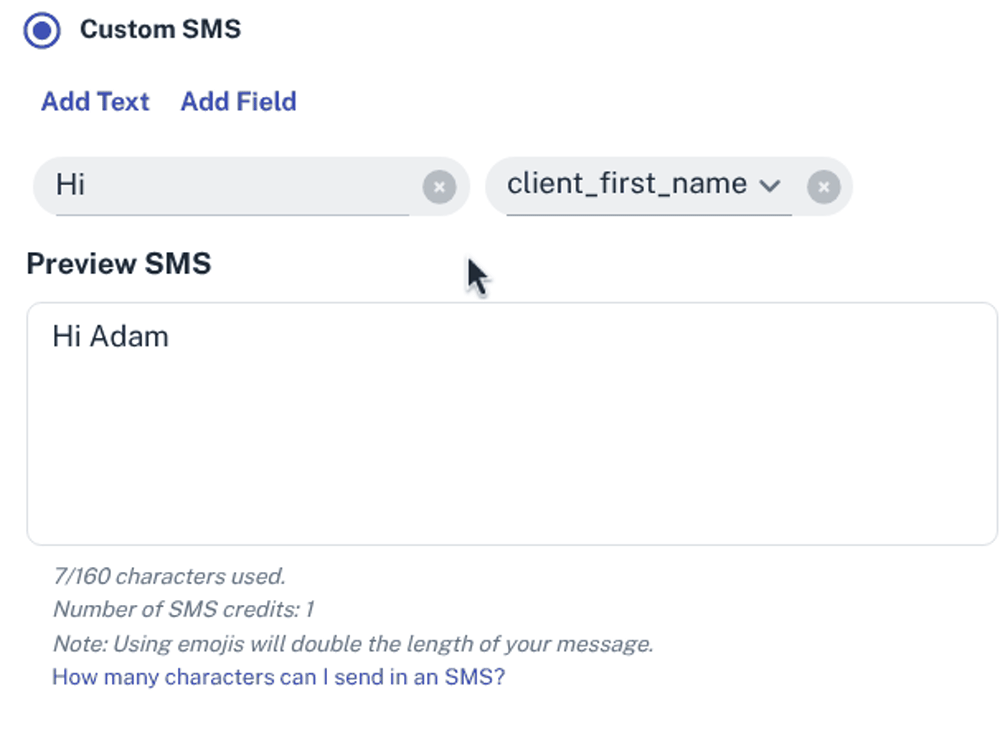Click into the "Hi" text input

coord(230,185)
